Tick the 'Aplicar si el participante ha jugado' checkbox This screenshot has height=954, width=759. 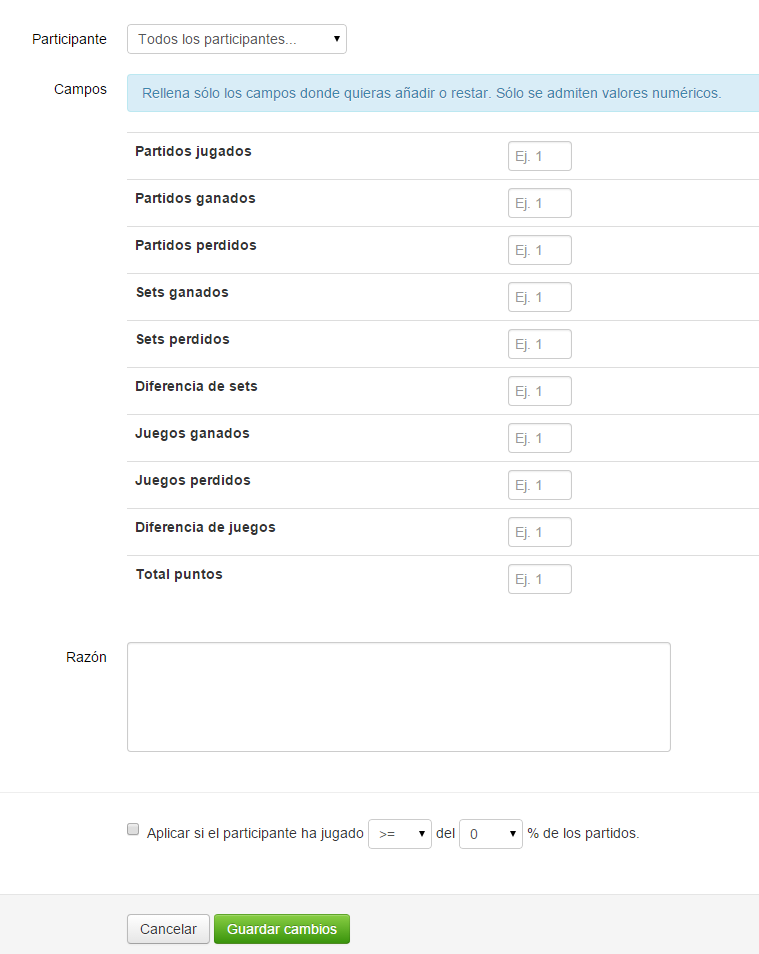[x=133, y=829]
